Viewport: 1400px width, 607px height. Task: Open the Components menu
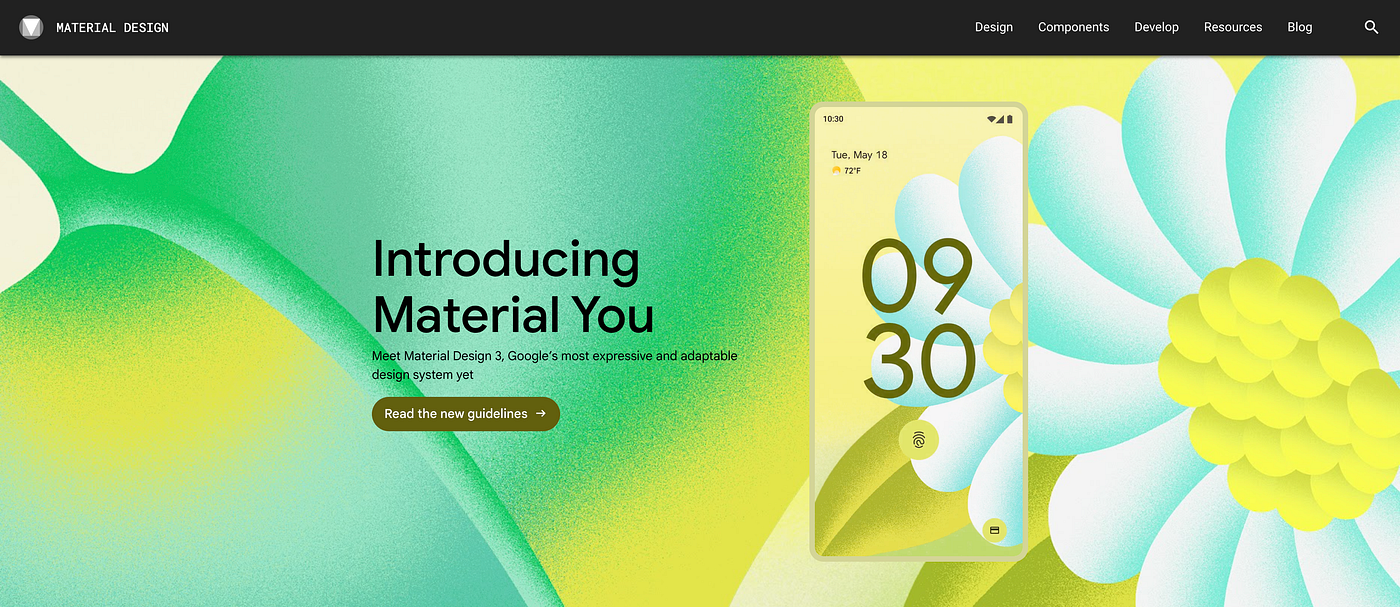(x=1073, y=27)
